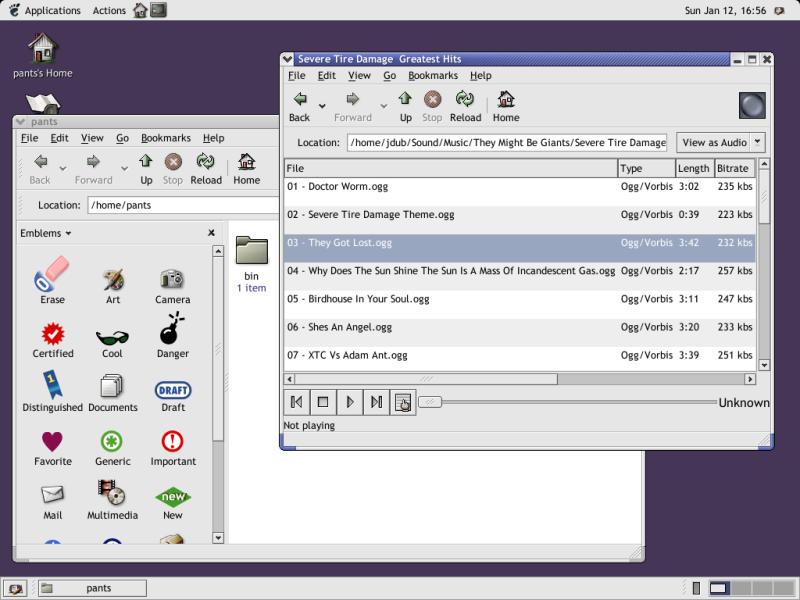The width and height of the screenshot is (800, 600).
Task: Click Reload in the music window toolbar
Action: (465, 105)
